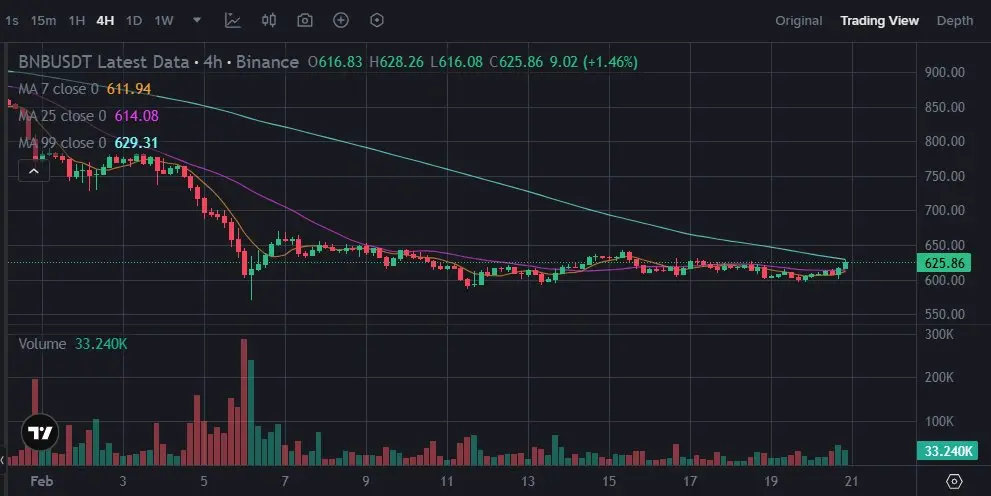The image size is (991, 496).
Task: Select the 1W timeframe button
Action: pos(164,21)
